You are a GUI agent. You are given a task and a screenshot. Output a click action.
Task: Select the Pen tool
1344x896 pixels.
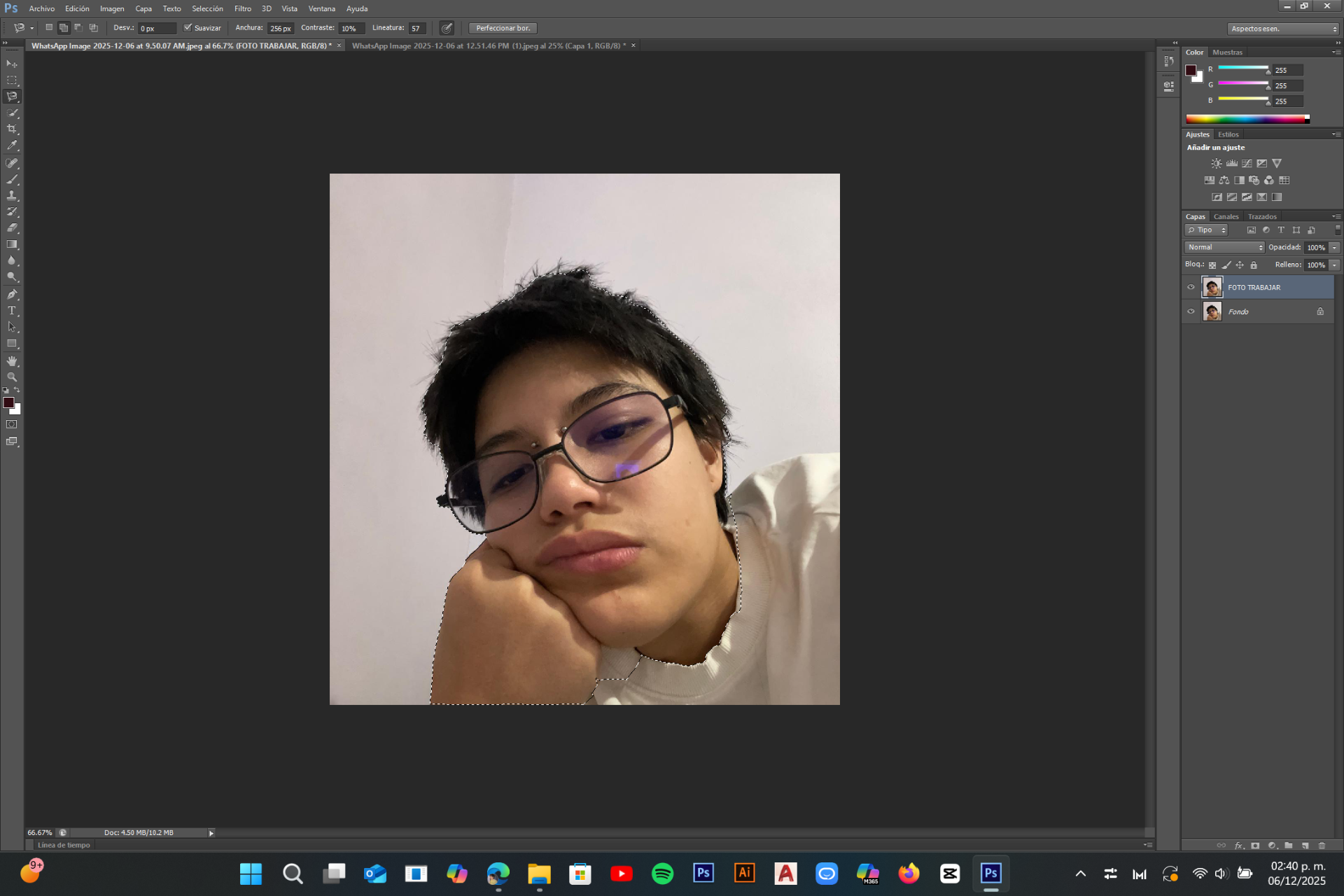pyautogui.click(x=12, y=295)
